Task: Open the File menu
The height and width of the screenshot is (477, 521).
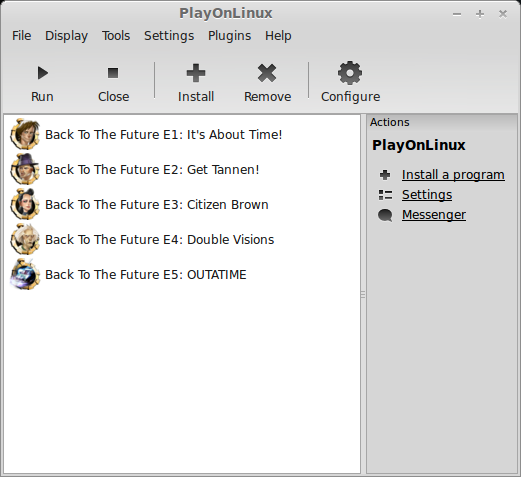Action: pyautogui.click(x=21, y=35)
